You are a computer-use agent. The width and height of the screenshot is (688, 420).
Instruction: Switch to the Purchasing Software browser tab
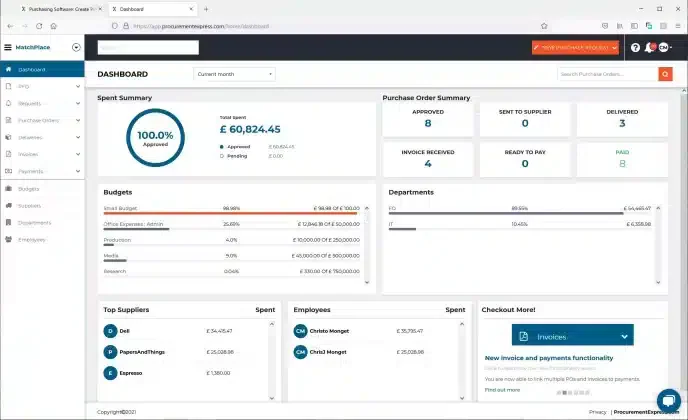click(61, 9)
